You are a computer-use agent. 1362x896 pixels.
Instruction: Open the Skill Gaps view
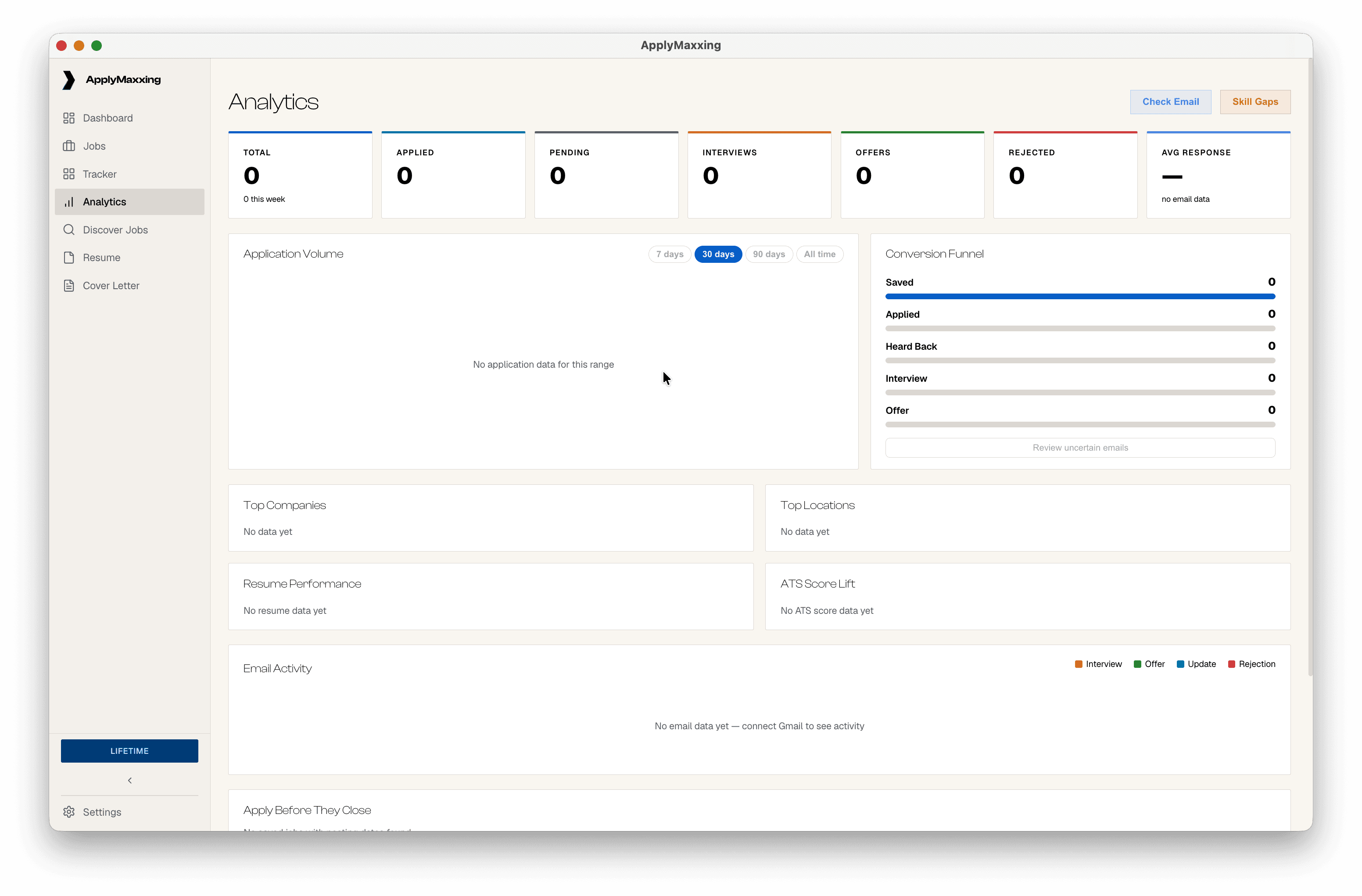tap(1255, 102)
